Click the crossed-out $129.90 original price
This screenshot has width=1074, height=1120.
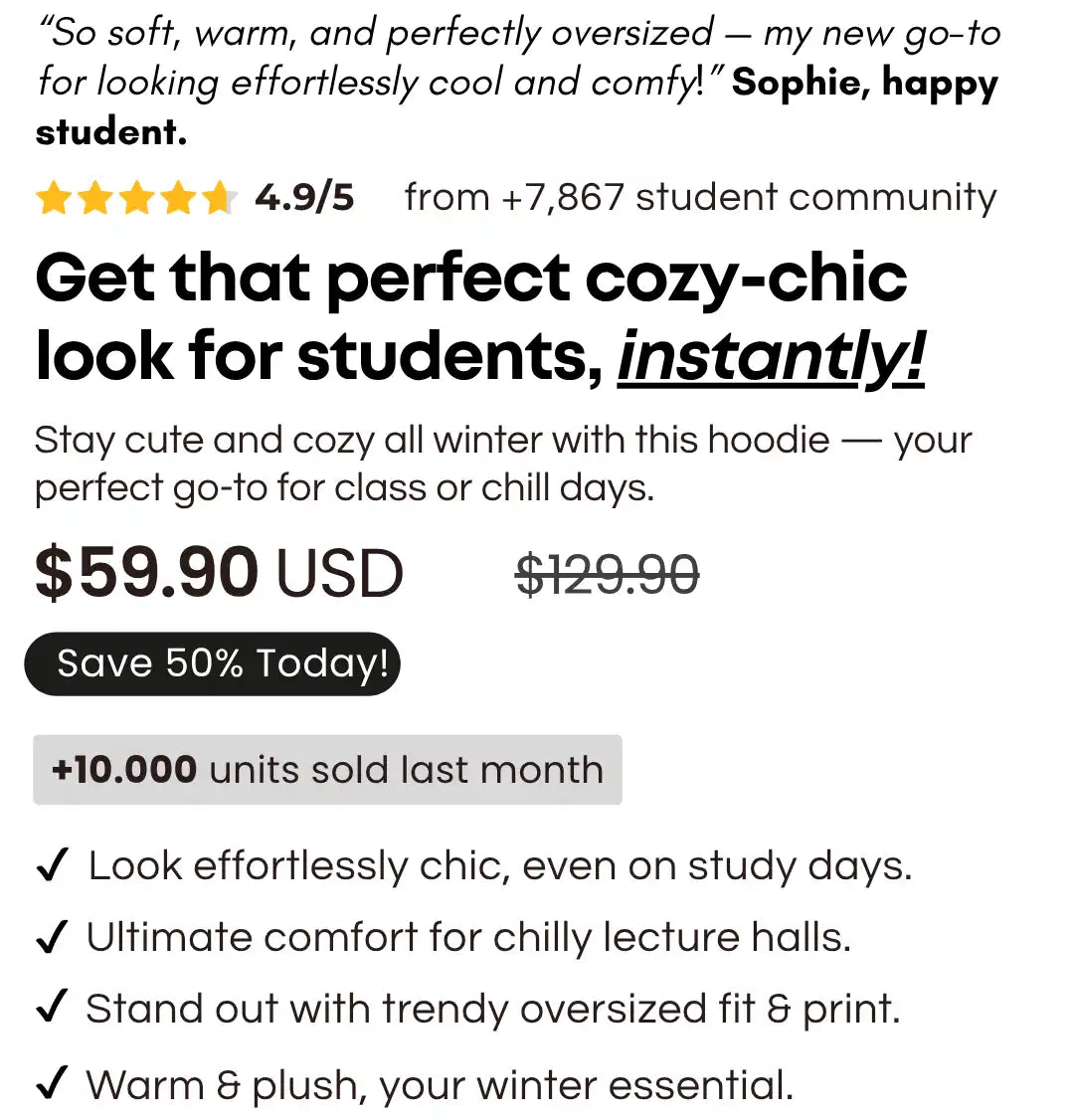click(607, 574)
